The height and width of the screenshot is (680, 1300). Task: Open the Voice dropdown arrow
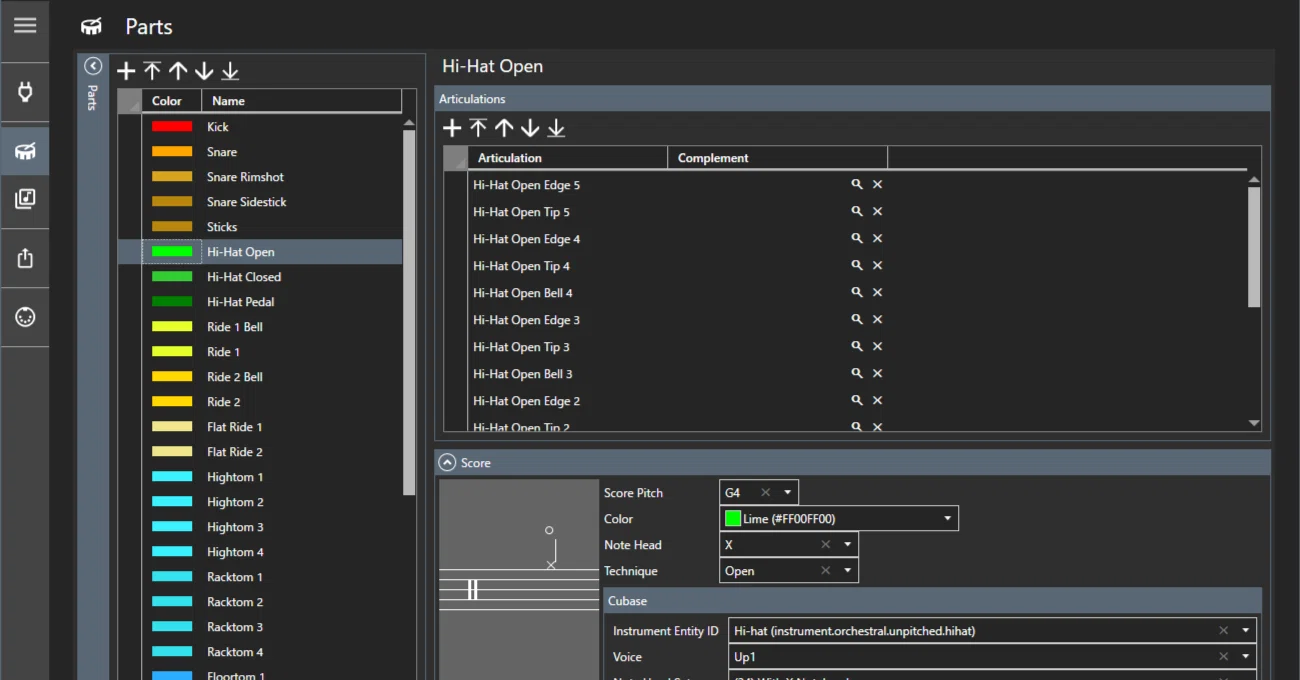[x=1246, y=657]
